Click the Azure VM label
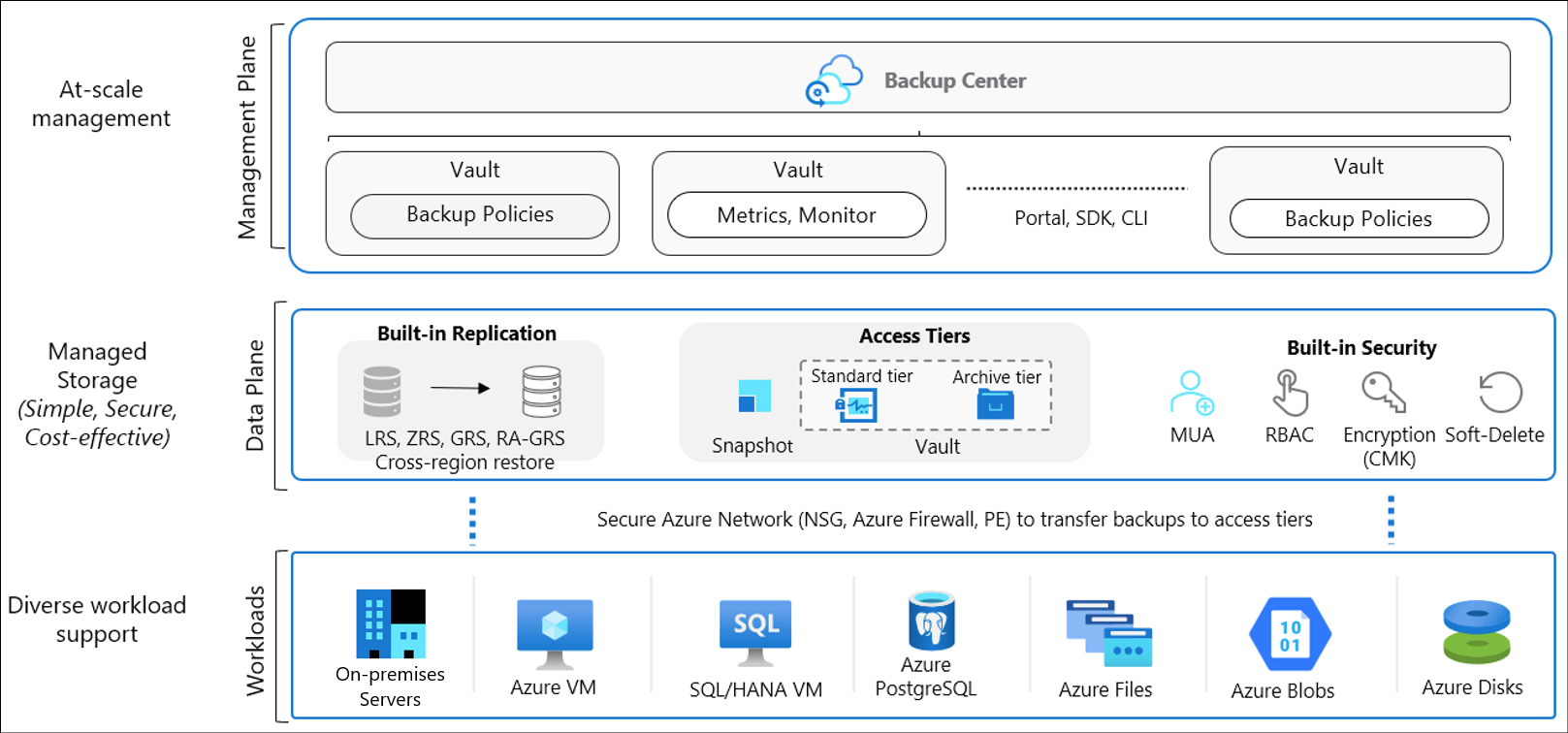This screenshot has height=733, width=1568. tap(554, 687)
